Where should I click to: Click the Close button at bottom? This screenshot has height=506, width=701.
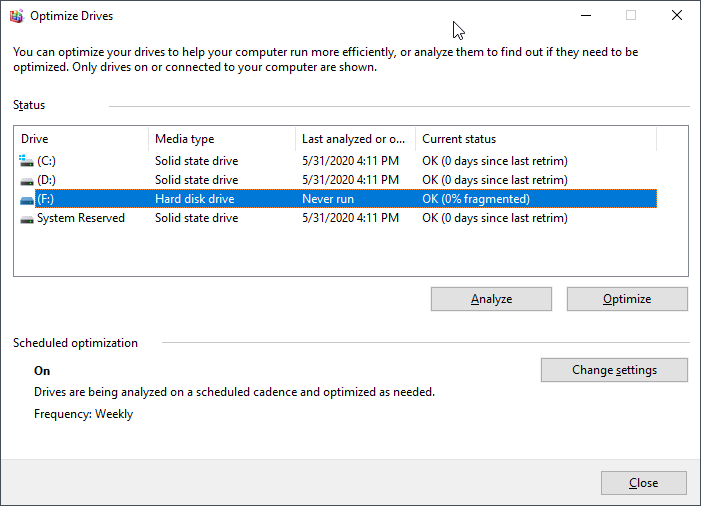(x=643, y=483)
